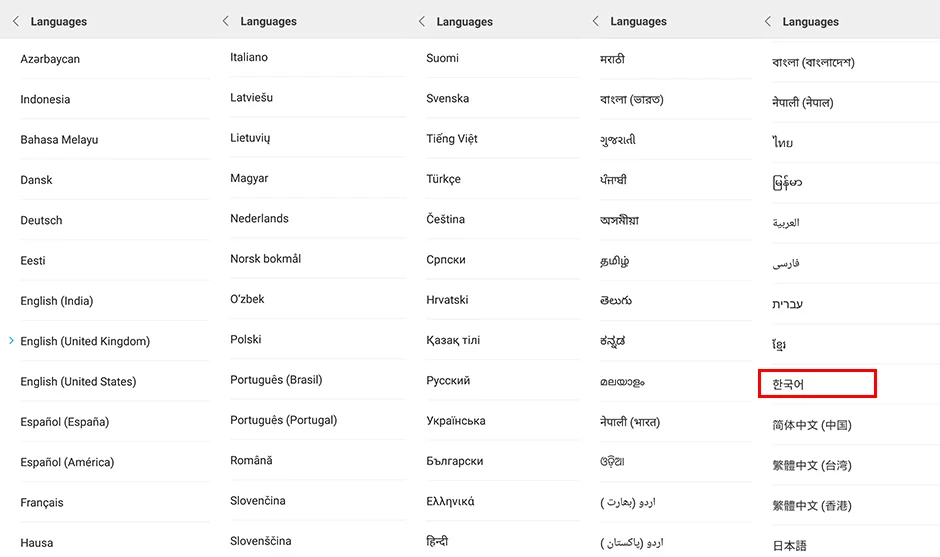Tap the back arrow above मराठी
Image resolution: width=940 pixels, height=557 pixels.
point(595,21)
